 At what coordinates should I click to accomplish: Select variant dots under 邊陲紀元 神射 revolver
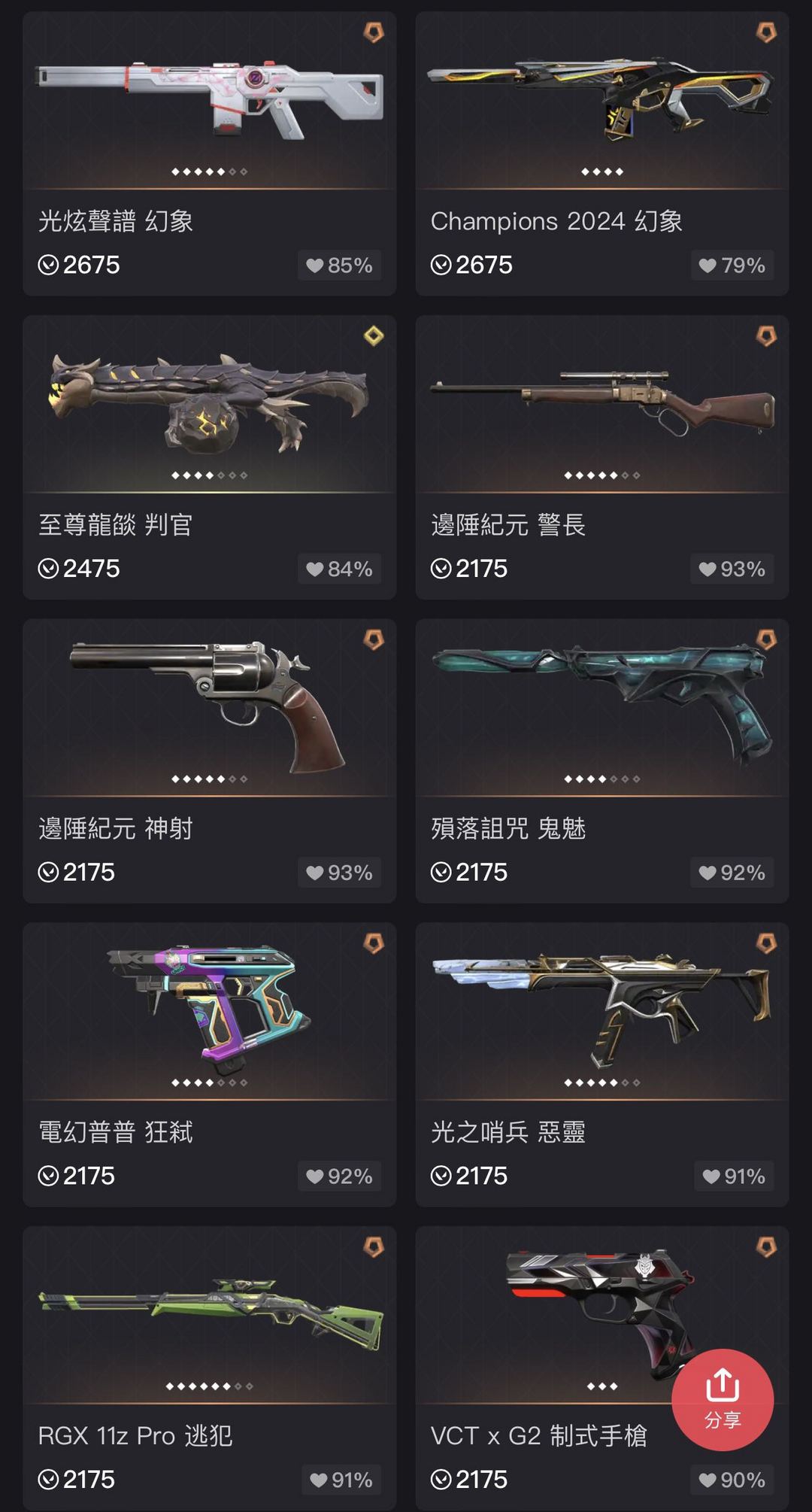[x=209, y=779]
